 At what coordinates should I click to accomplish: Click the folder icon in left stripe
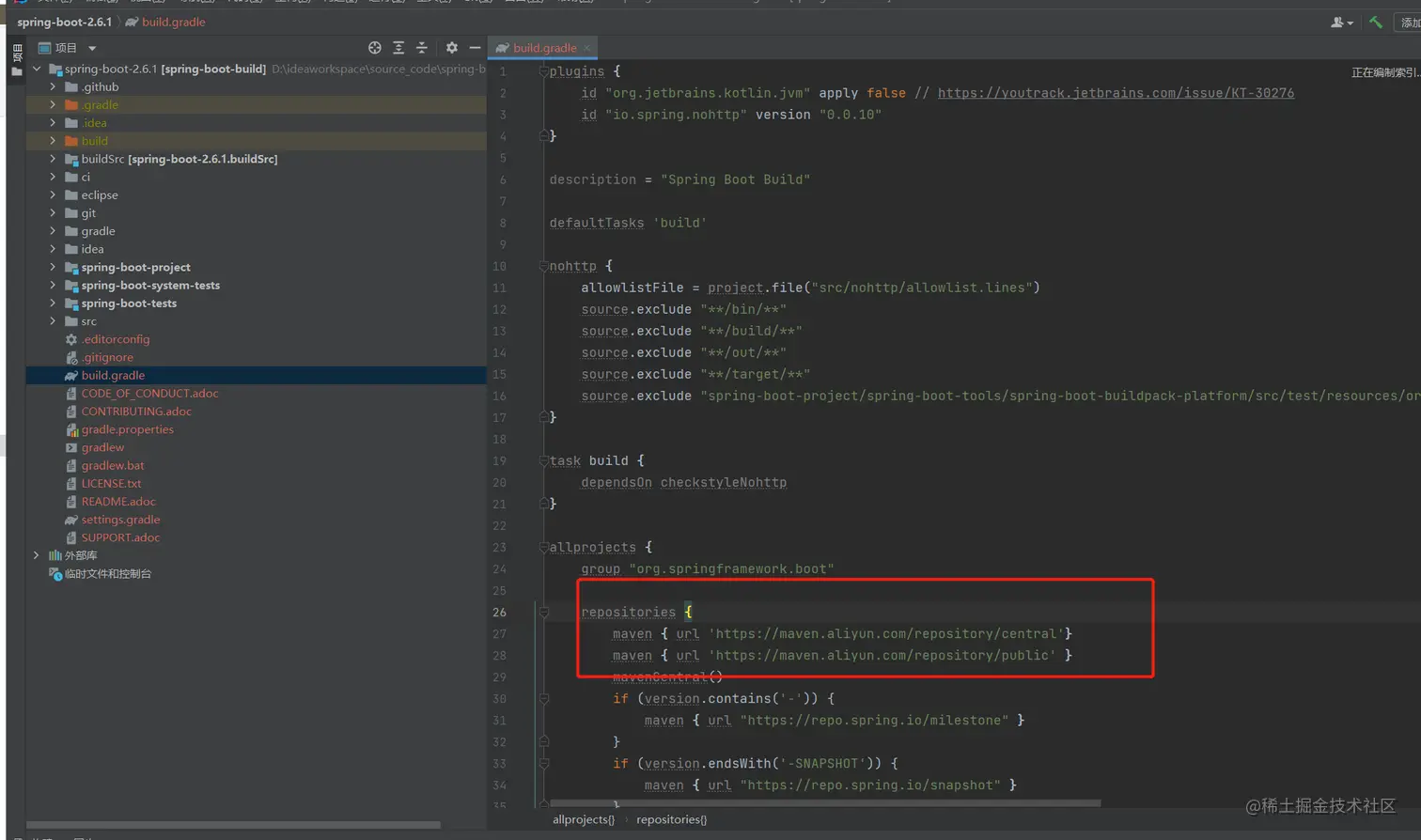[17, 71]
